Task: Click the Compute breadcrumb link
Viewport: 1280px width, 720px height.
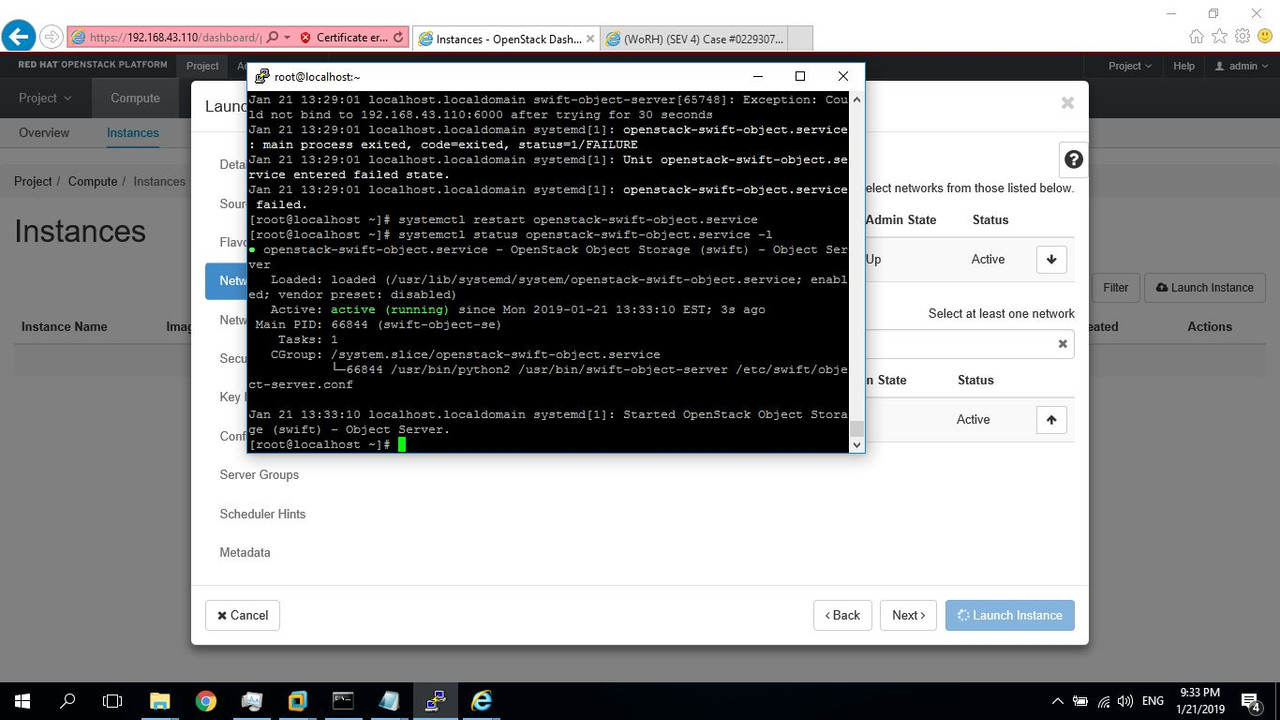Action: pos(92,182)
